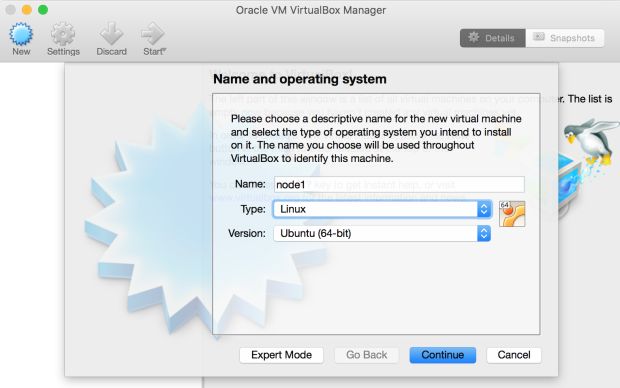Click the Name: label

(x=250, y=184)
